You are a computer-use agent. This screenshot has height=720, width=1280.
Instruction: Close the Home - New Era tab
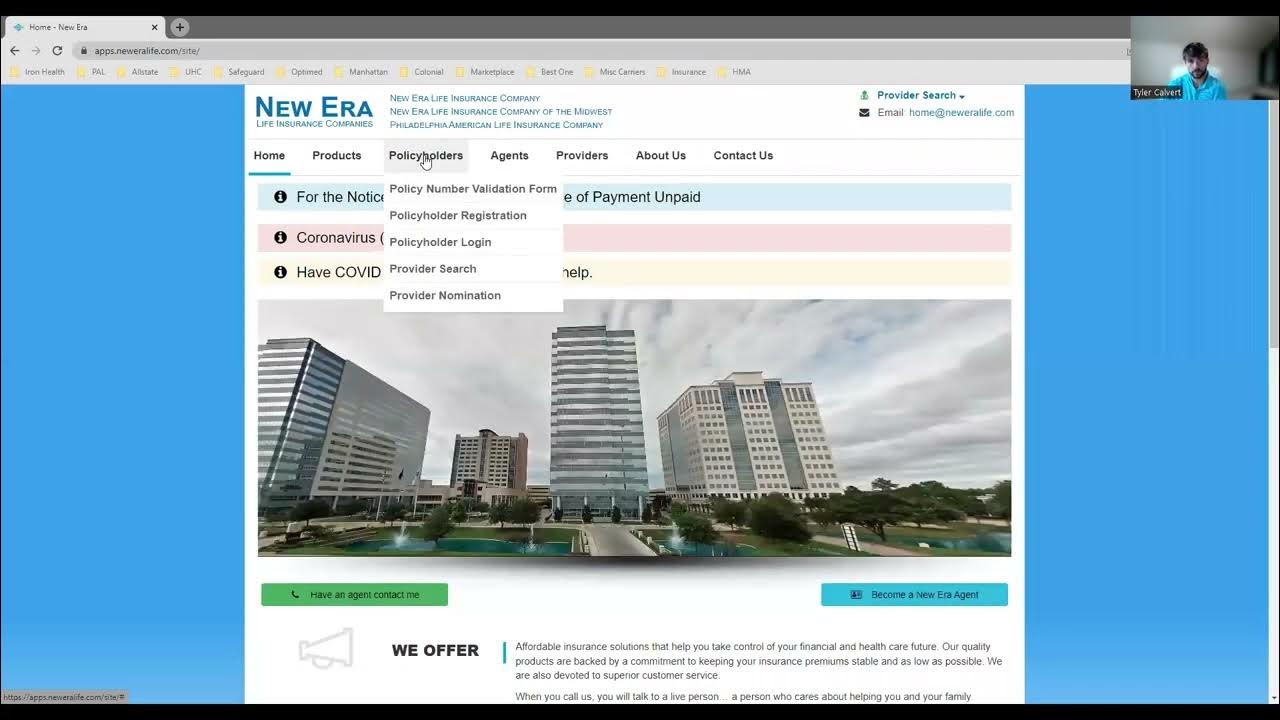tap(155, 27)
